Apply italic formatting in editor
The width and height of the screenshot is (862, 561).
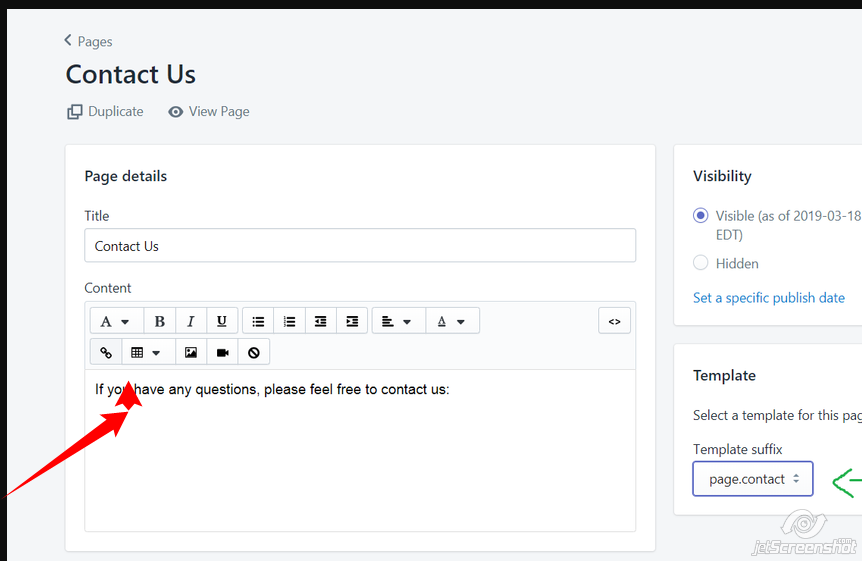pyautogui.click(x=190, y=321)
